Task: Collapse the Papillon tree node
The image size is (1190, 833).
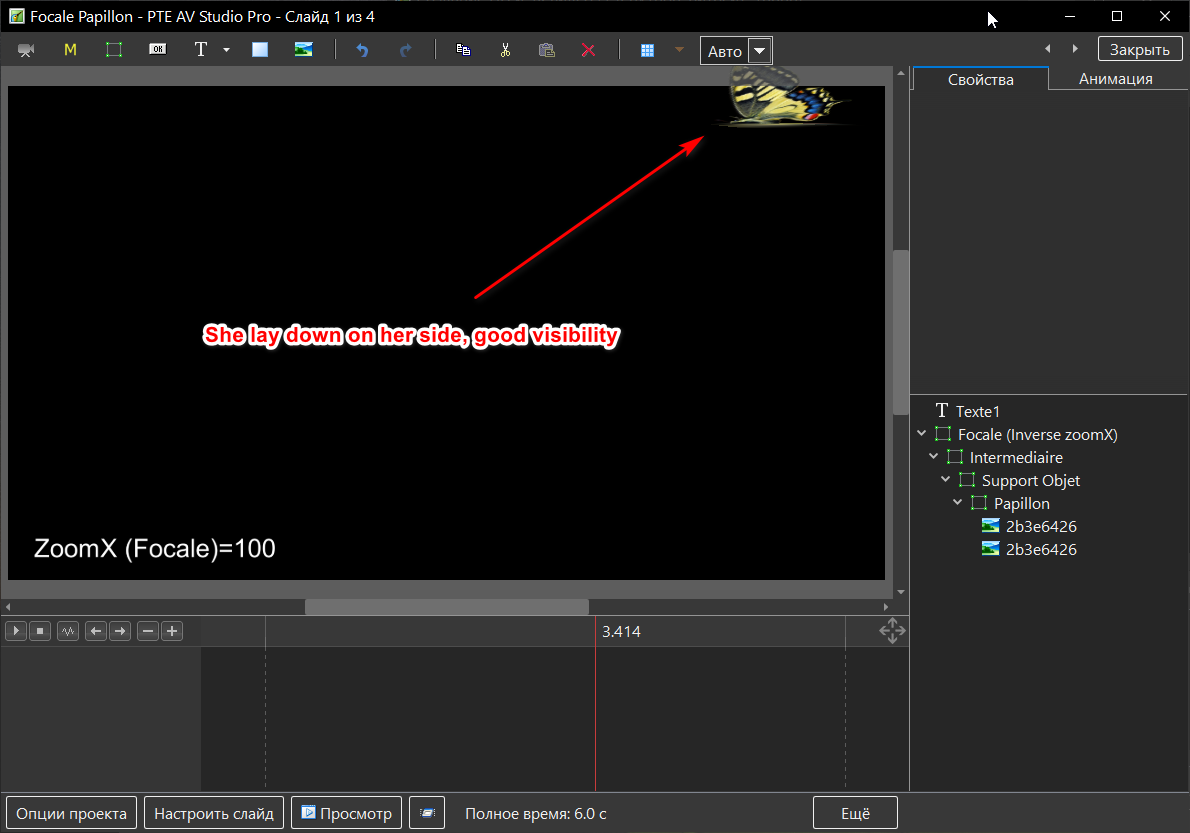Action: pos(957,503)
